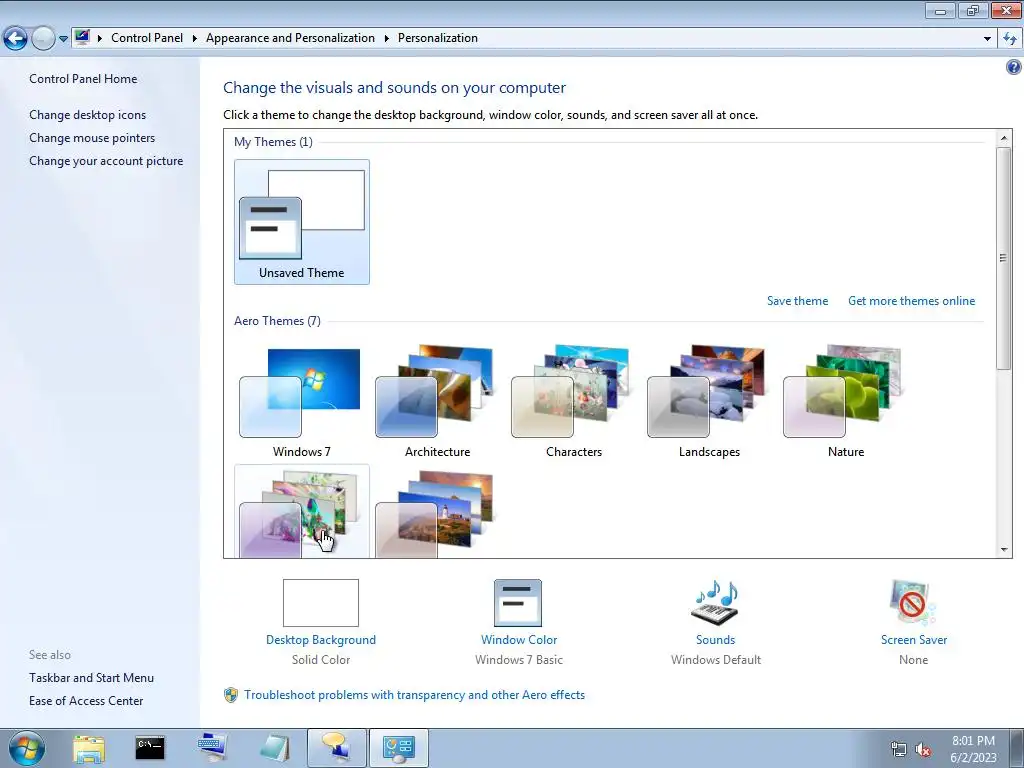Open Window Color text link

point(519,640)
